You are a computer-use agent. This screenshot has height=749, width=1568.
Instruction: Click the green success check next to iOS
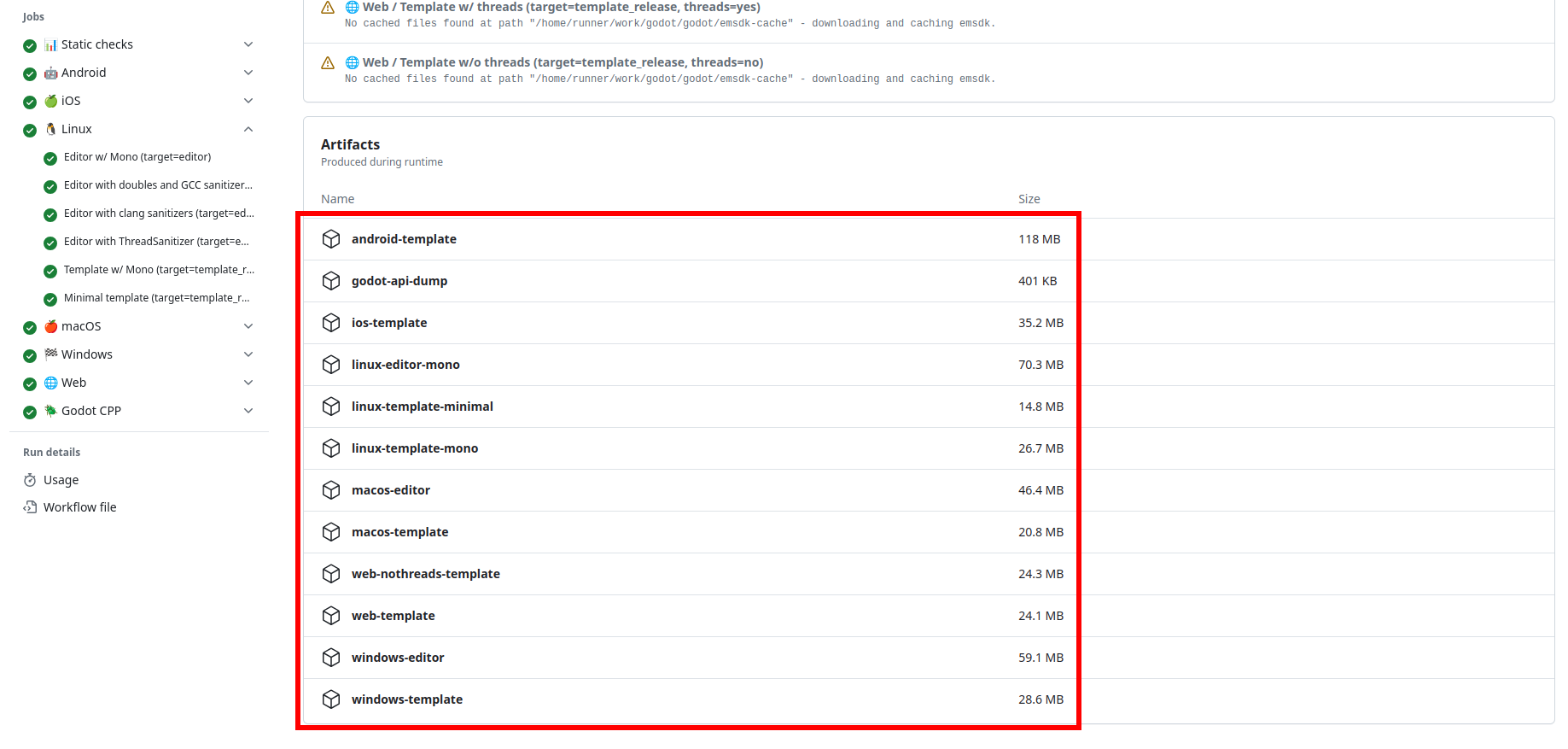click(30, 102)
